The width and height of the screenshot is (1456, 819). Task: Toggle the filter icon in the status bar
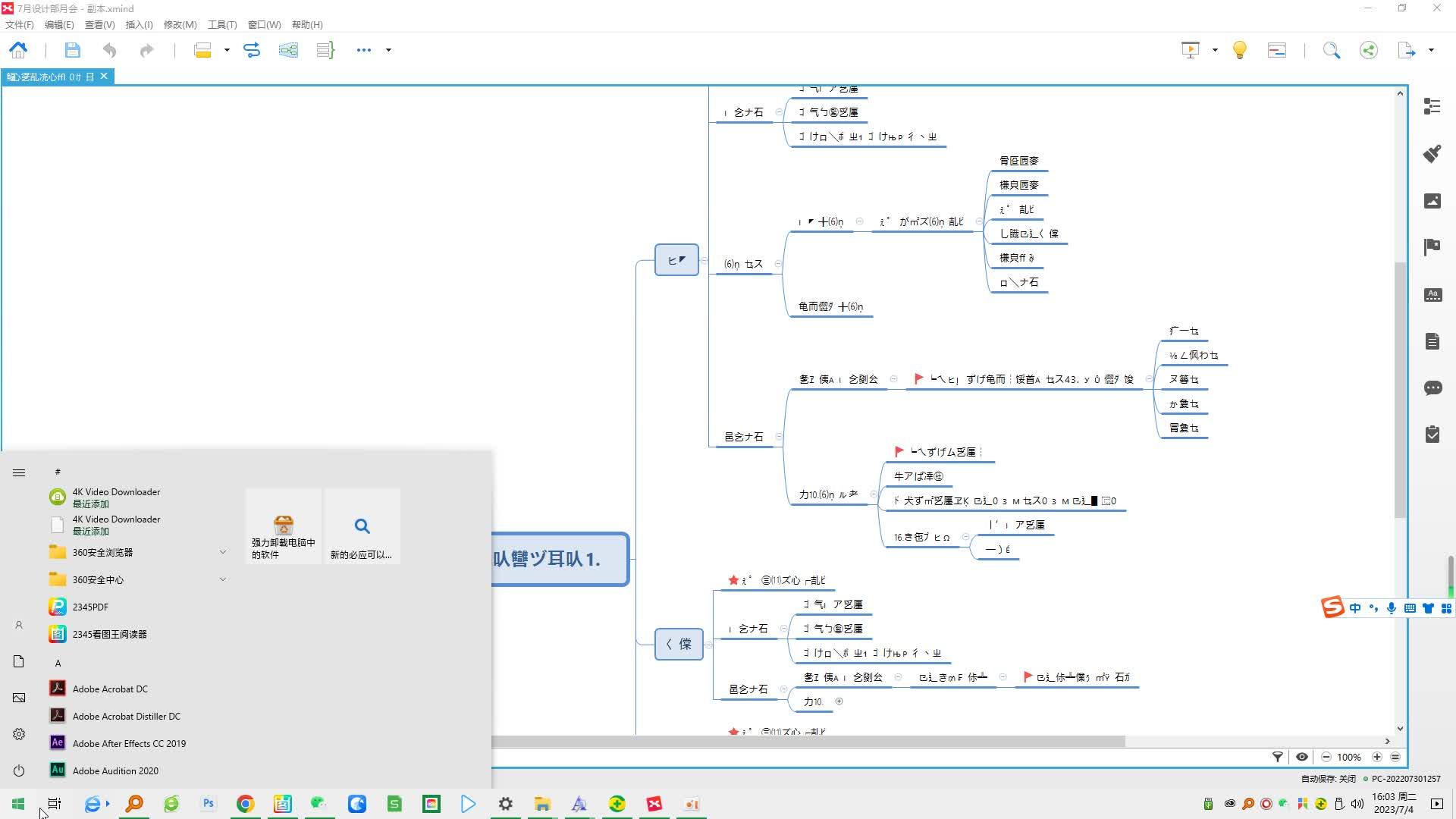pos(1278,757)
